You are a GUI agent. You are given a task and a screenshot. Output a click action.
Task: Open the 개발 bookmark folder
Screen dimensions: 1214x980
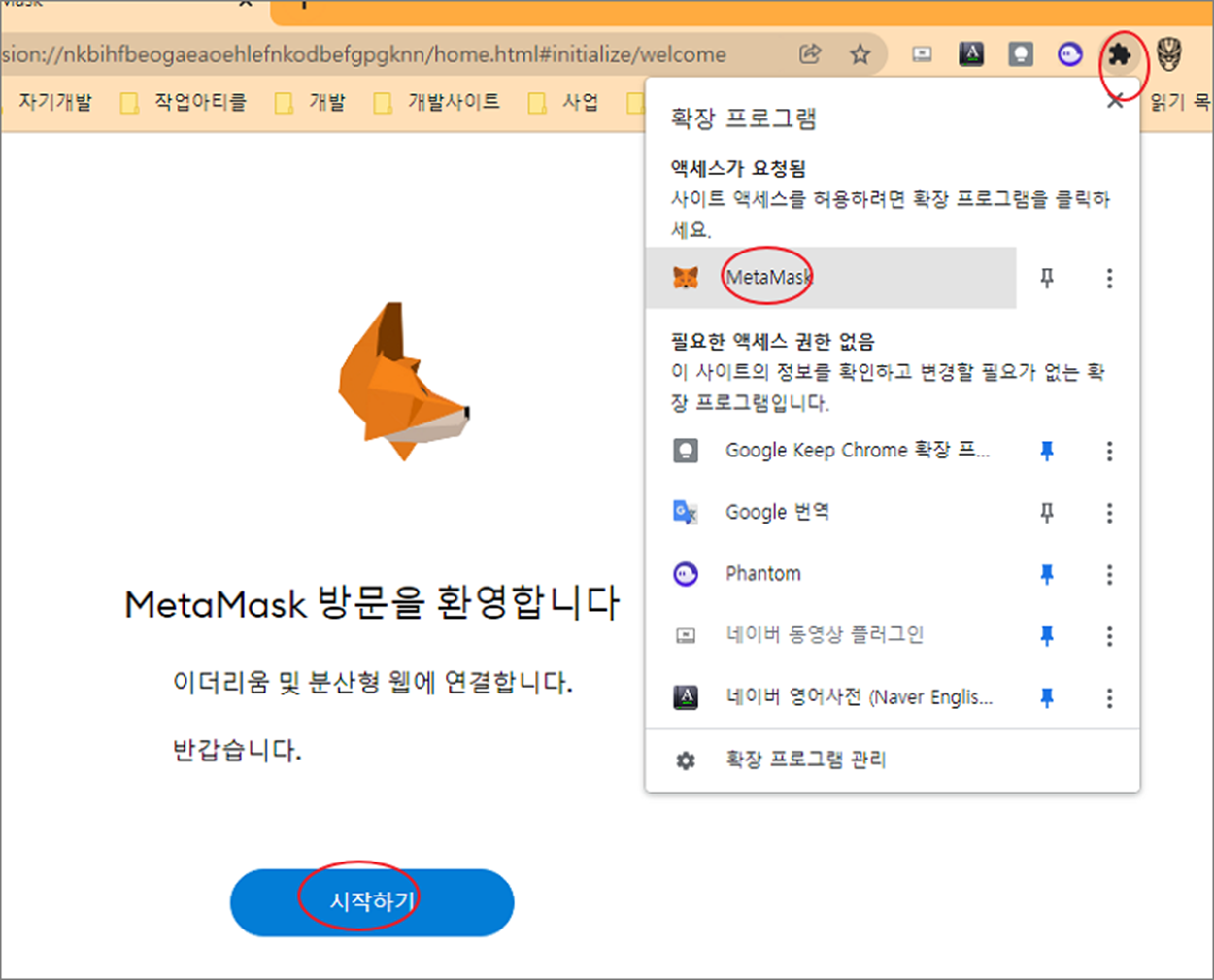(x=311, y=102)
